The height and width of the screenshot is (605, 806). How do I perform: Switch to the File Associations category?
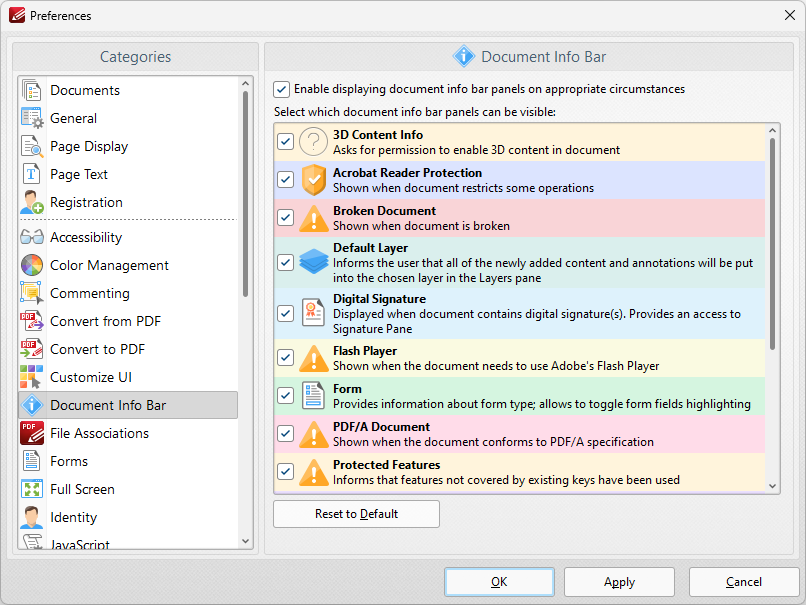click(128, 433)
